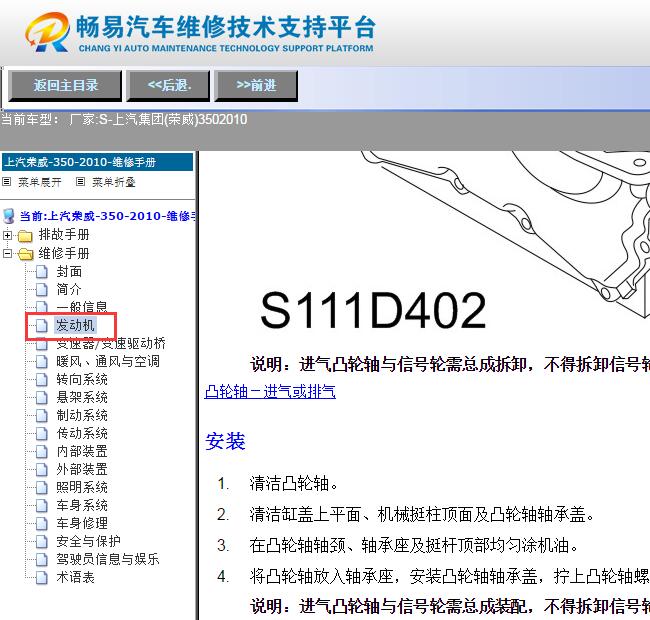Open the 制动系统 section
Viewport: 650px width, 620px height.
click(82, 415)
